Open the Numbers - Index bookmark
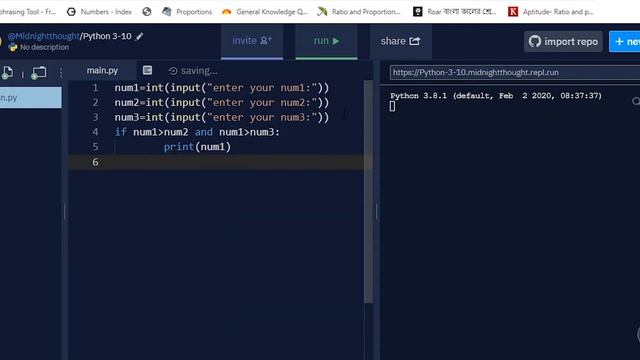Viewport: 640px width, 360px height. click(x=100, y=11)
